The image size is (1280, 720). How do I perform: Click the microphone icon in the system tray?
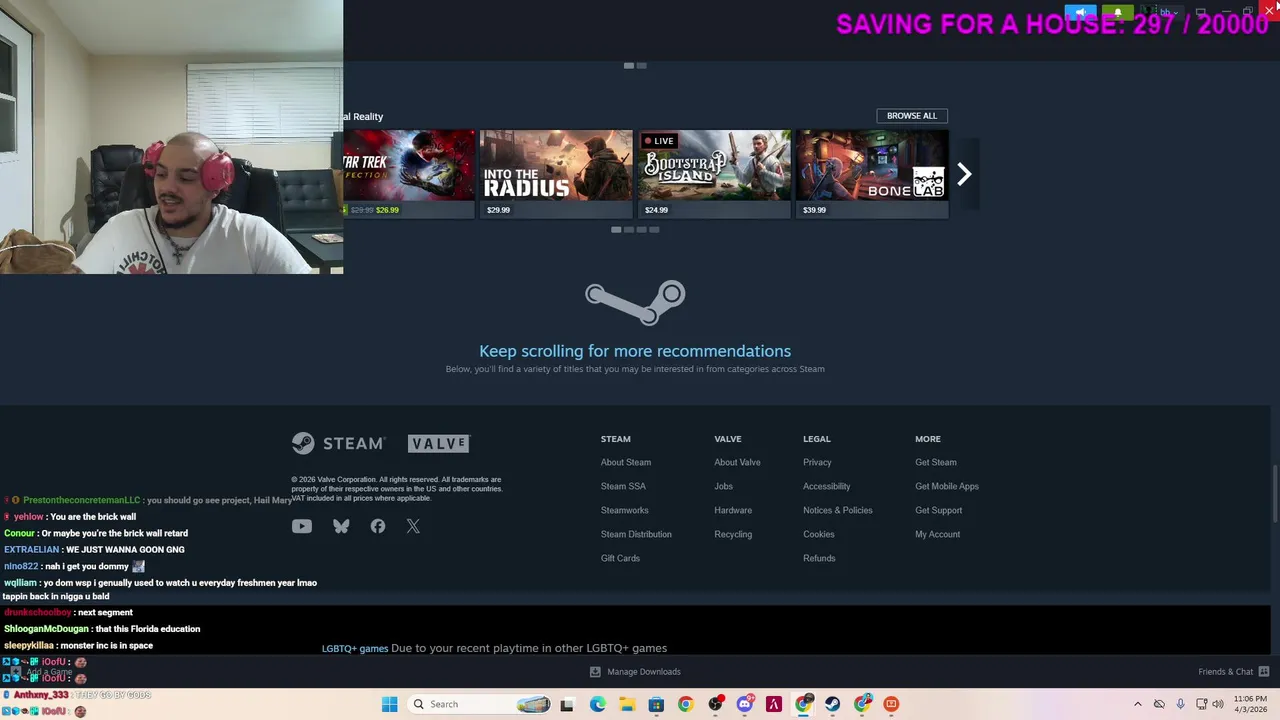1180,704
